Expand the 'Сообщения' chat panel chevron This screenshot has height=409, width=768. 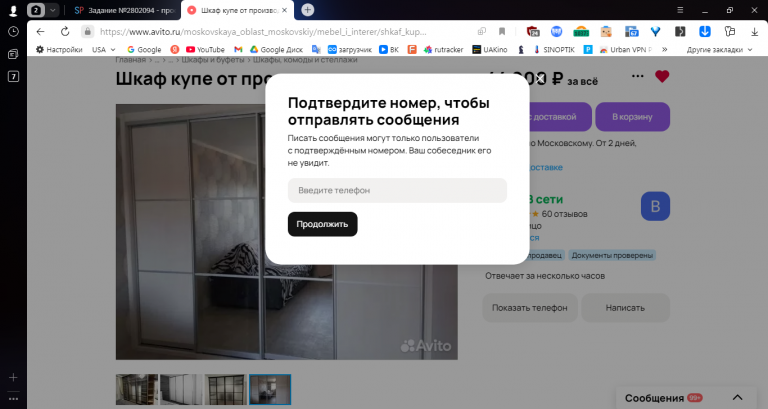tap(738, 398)
